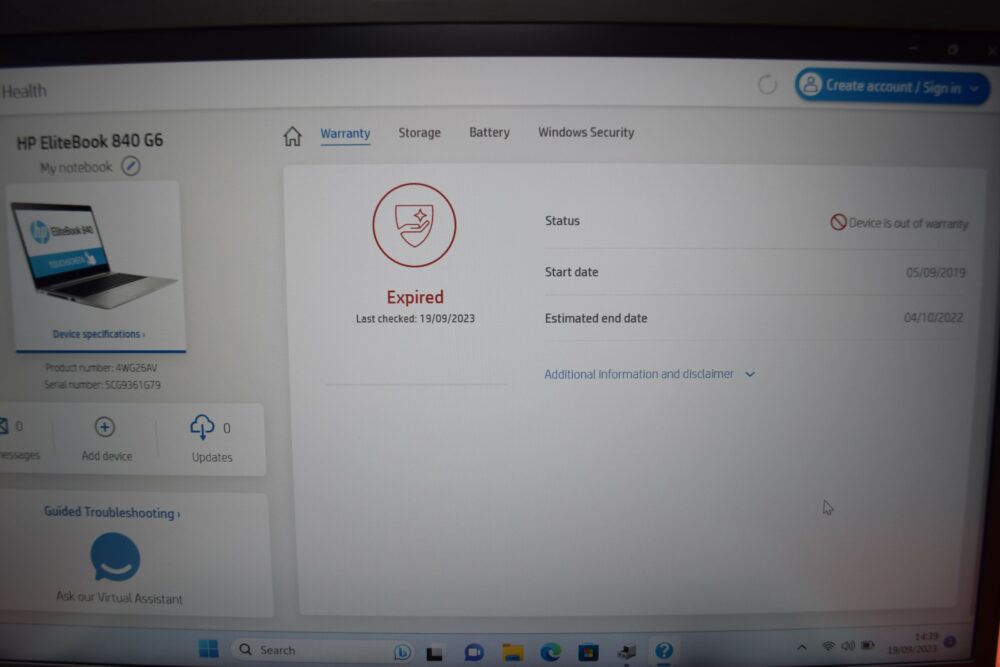Open the Windows Security tab
This screenshot has width=1000, height=667.
point(586,132)
